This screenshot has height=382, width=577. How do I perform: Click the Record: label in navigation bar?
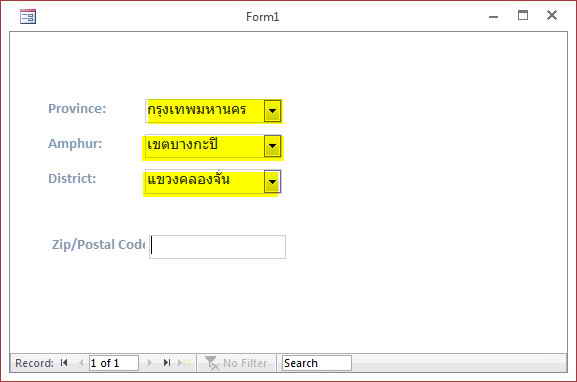(x=34, y=363)
